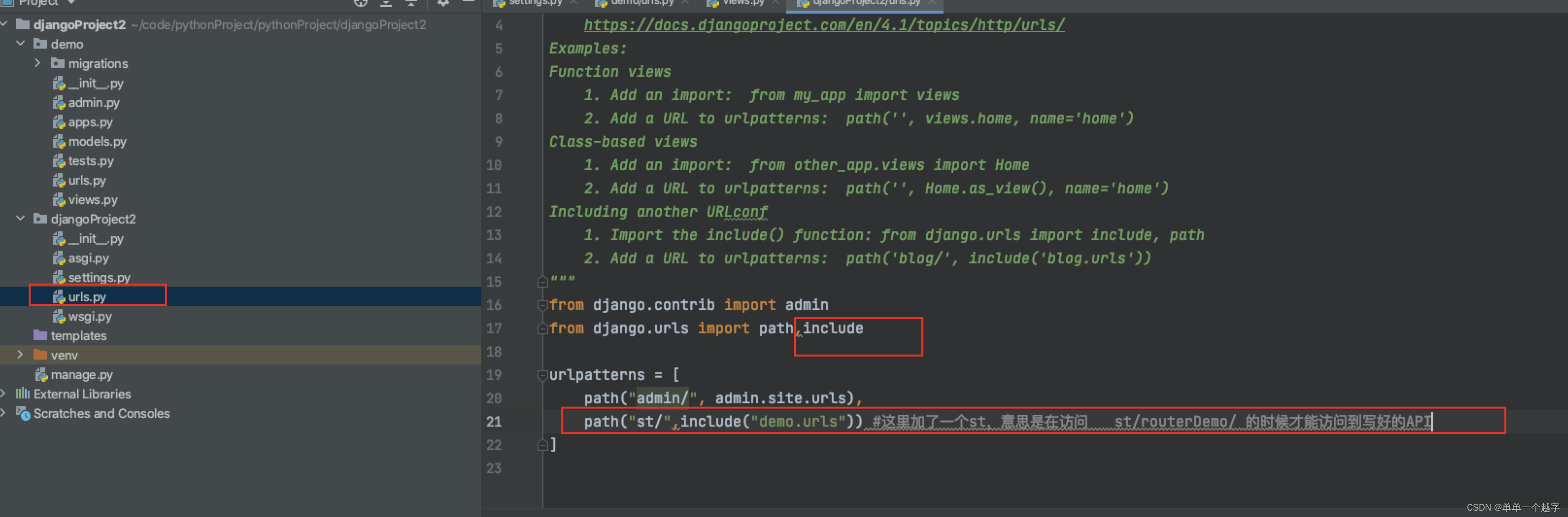Click the root djangoProject2 folder icon
Viewport: 1568px width, 517px height.
click(x=23, y=24)
